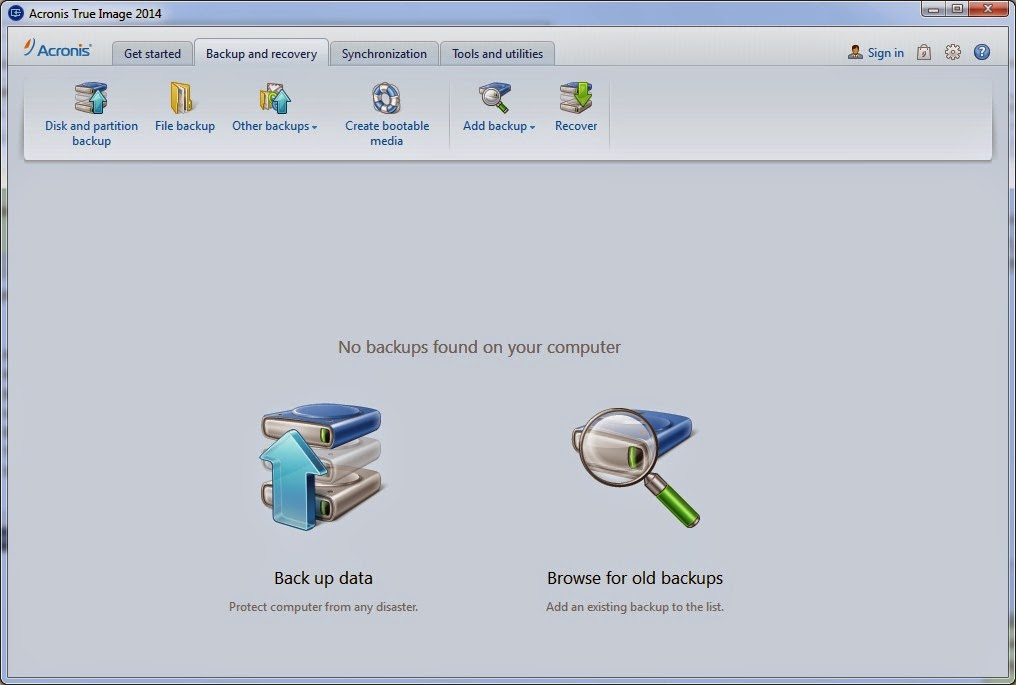Screen dimensions: 1016x685
Task: Minimize the Acronis True Image window
Action: click(933, 9)
